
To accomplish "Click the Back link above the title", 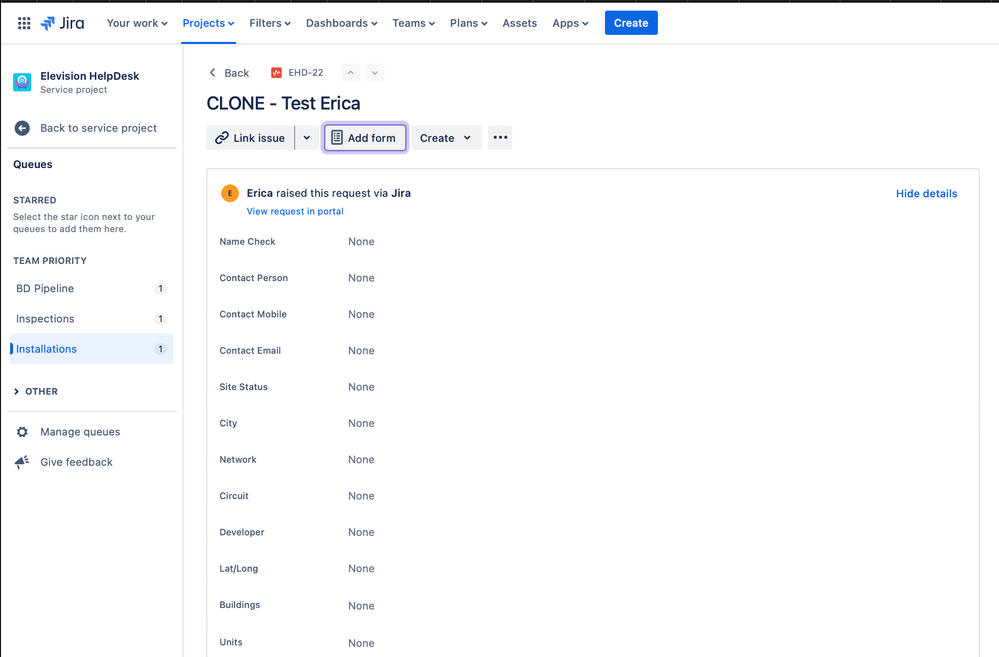I will pos(229,73).
